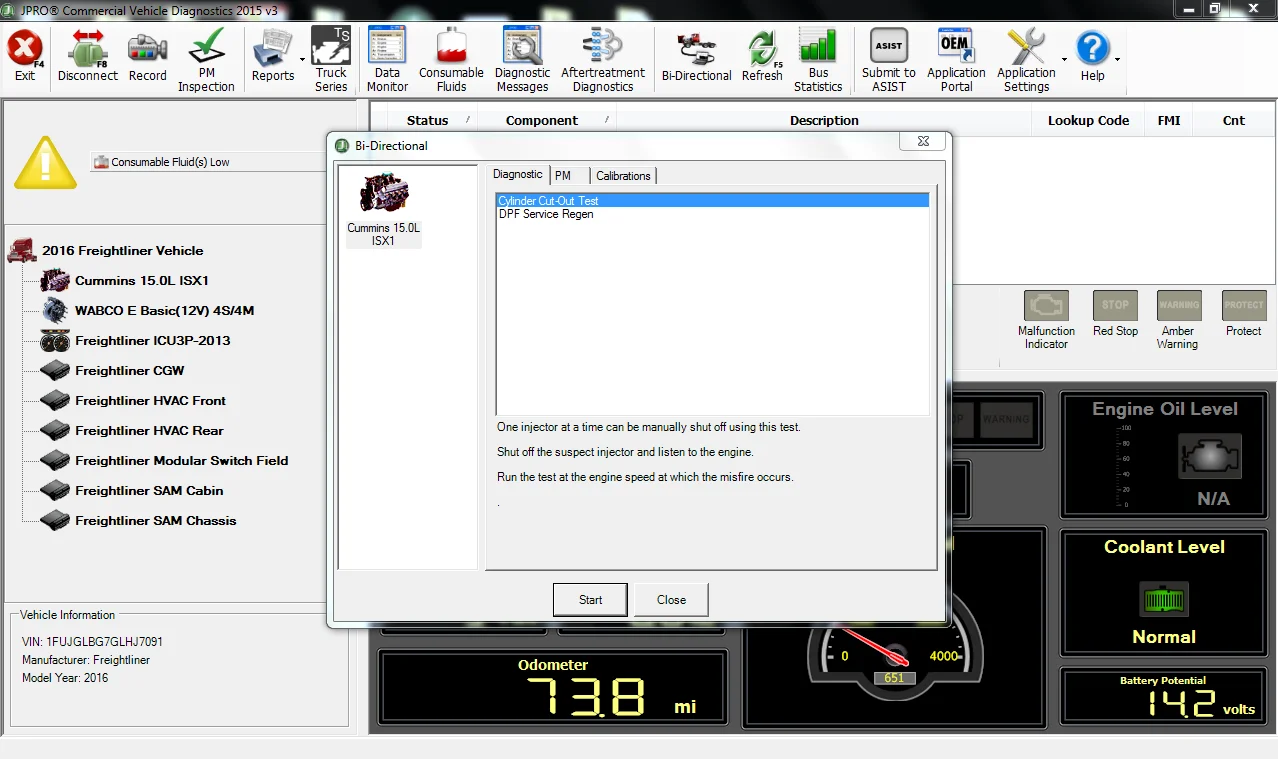Select WABCO E Basic(12V) 4S/4M

[165, 311]
